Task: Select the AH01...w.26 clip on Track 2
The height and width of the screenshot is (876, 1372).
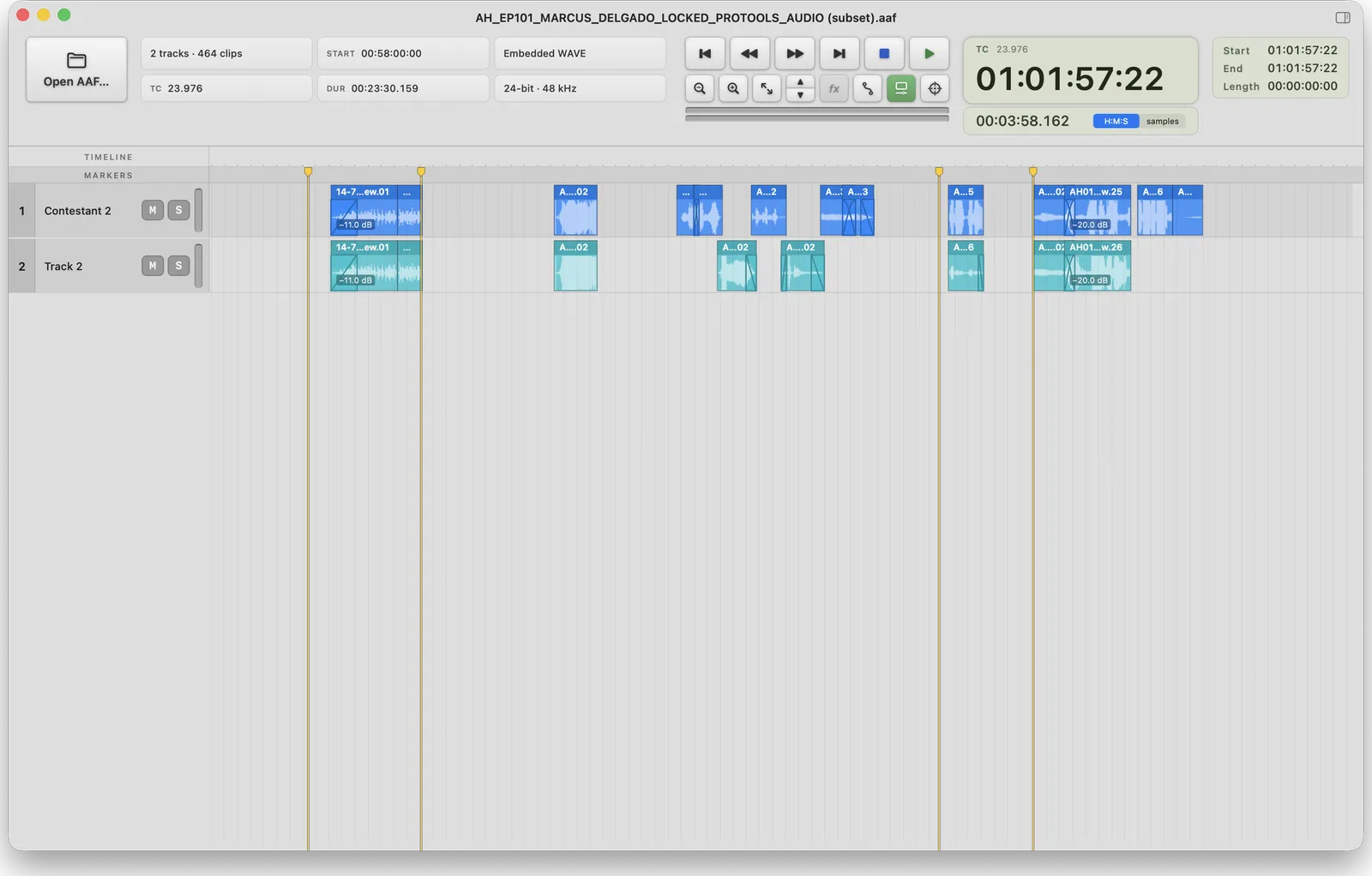Action: pyautogui.click(x=1098, y=266)
